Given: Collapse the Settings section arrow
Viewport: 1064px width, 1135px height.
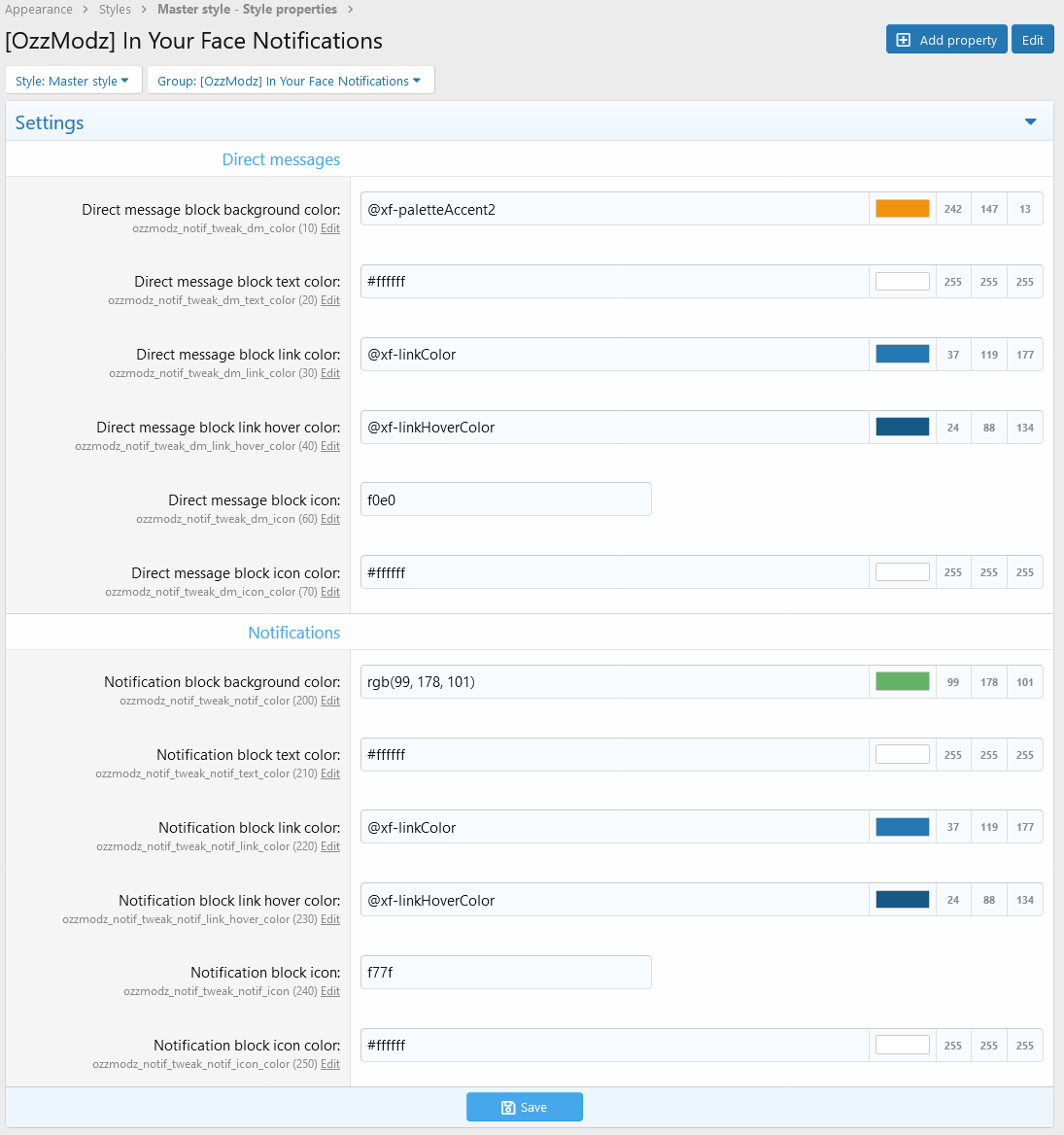Looking at the screenshot, I should 1030,122.
